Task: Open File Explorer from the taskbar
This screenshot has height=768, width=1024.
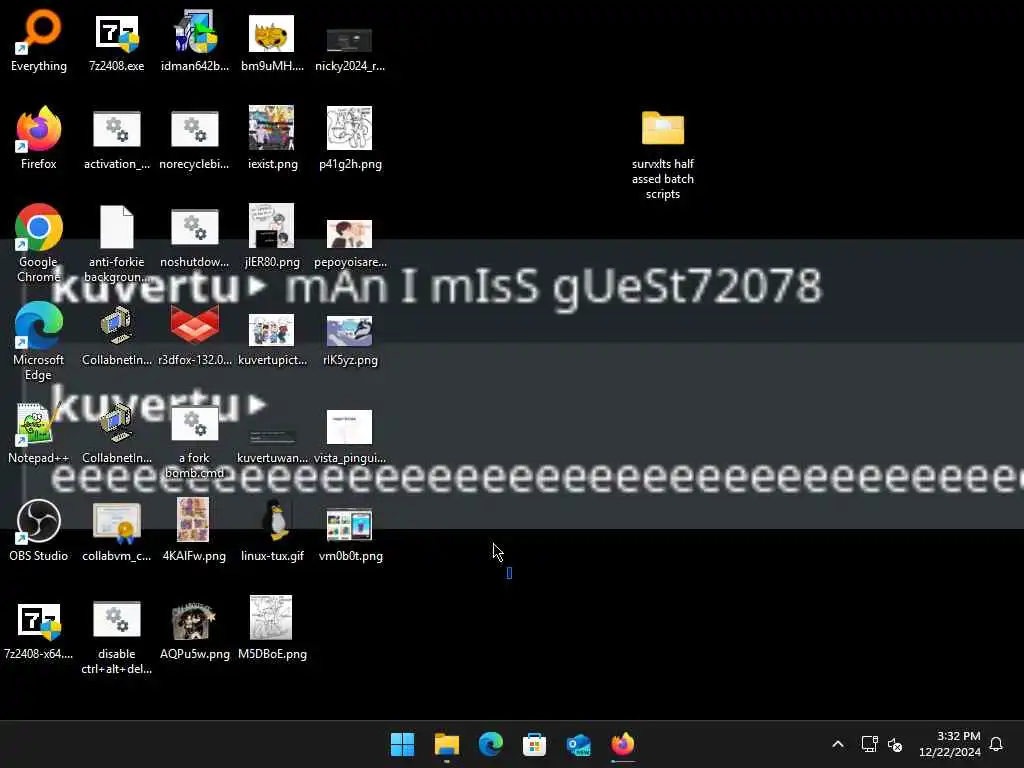Action: point(447,744)
